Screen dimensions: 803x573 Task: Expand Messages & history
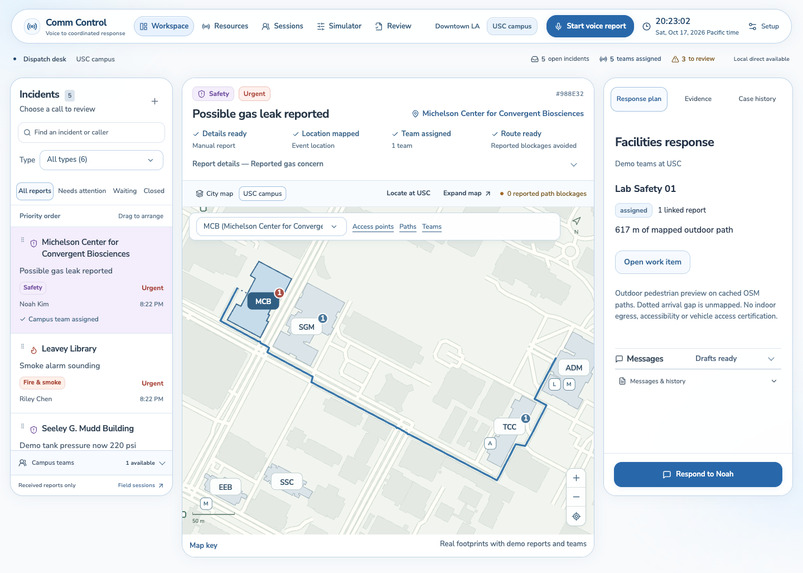pyautogui.click(x=698, y=381)
